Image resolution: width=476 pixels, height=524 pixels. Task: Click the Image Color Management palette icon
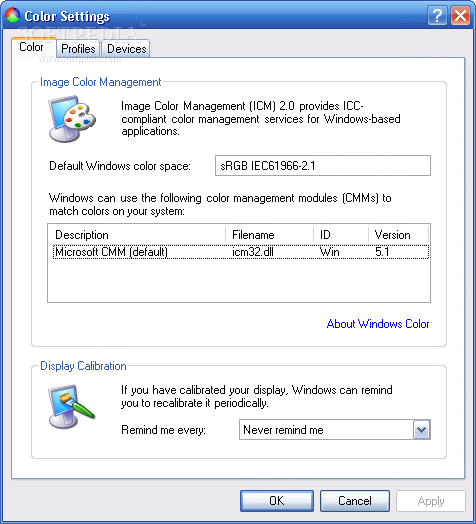pyautogui.click(x=72, y=119)
